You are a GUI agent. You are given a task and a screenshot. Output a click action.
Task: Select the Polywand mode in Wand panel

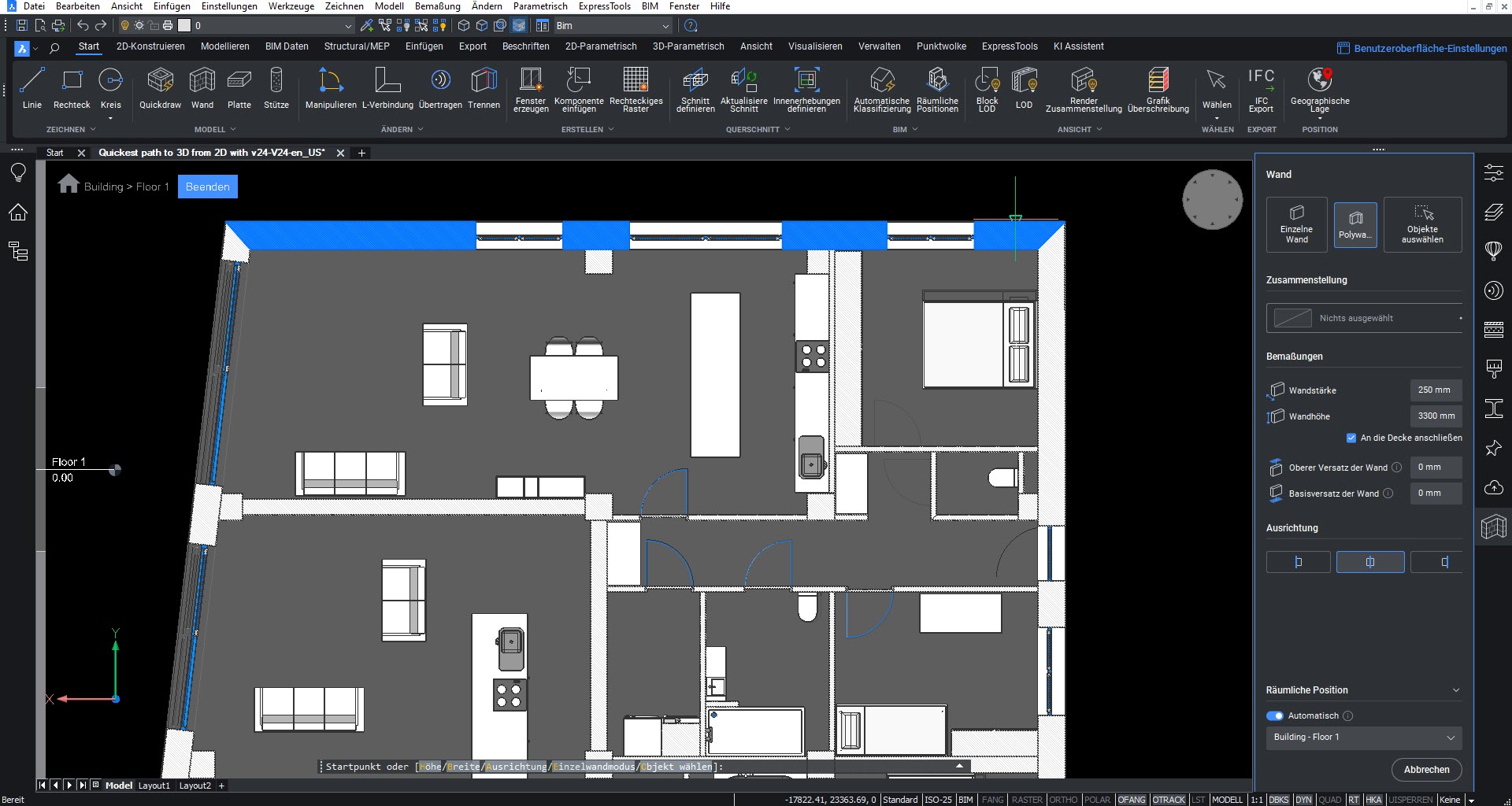click(1355, 224)
